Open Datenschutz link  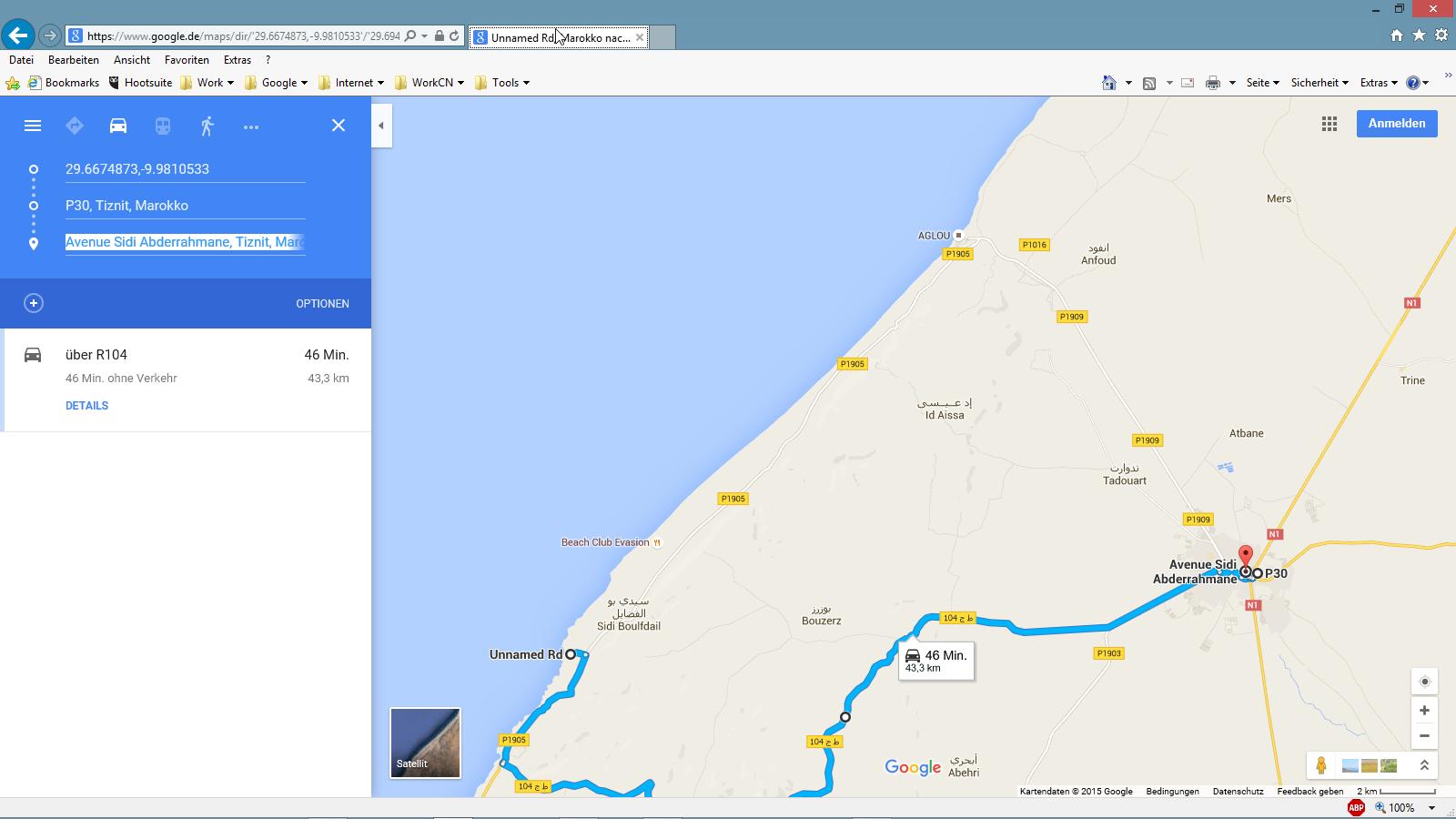coord(1238,792)
